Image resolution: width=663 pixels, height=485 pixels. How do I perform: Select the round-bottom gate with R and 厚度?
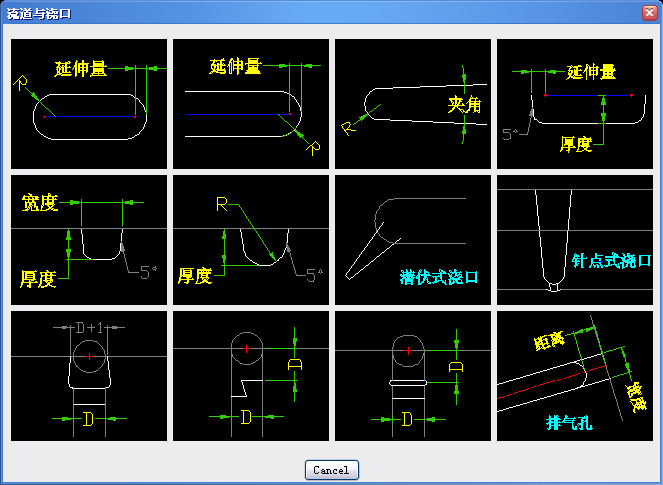[x=251, y=240]
